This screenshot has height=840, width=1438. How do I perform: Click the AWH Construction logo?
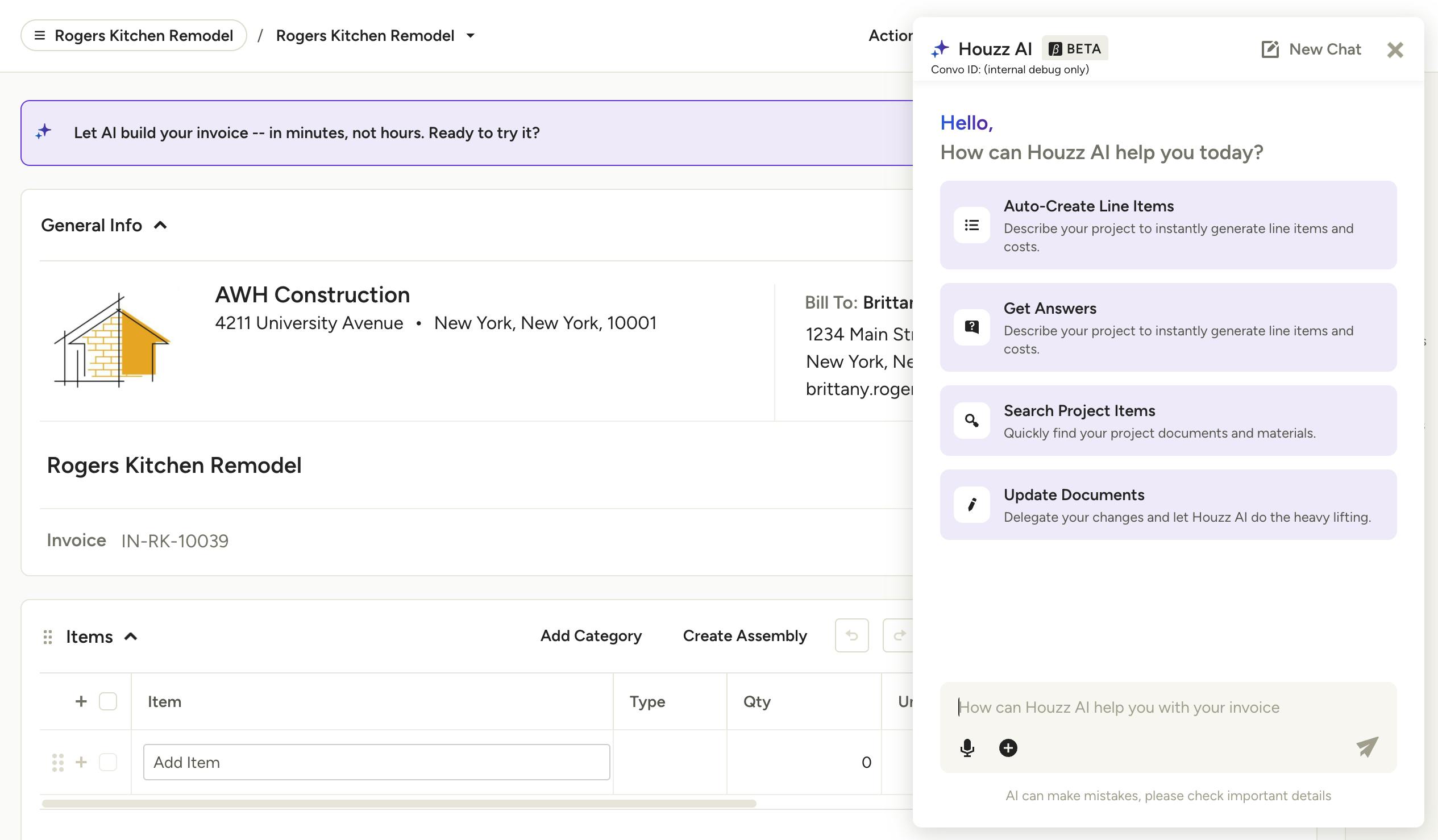click(112, 340)
